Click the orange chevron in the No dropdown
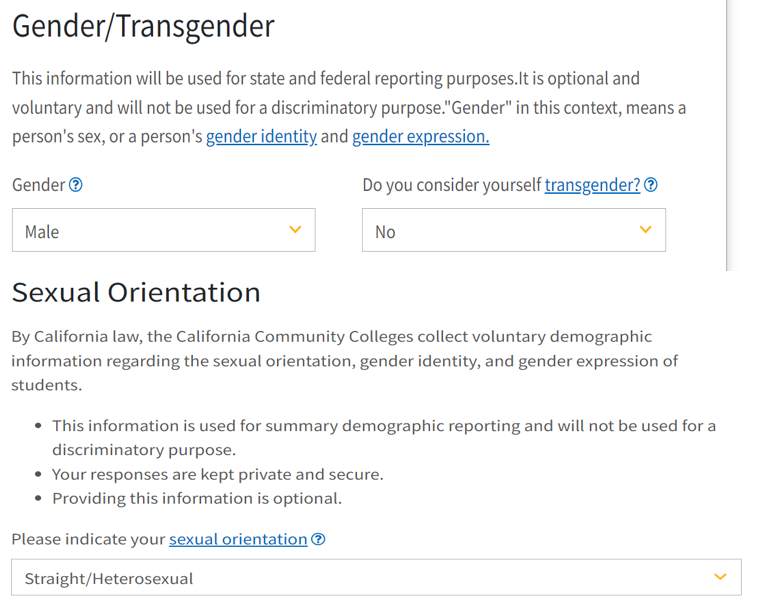Screen dimensions: 757x610 pos(645,230)
